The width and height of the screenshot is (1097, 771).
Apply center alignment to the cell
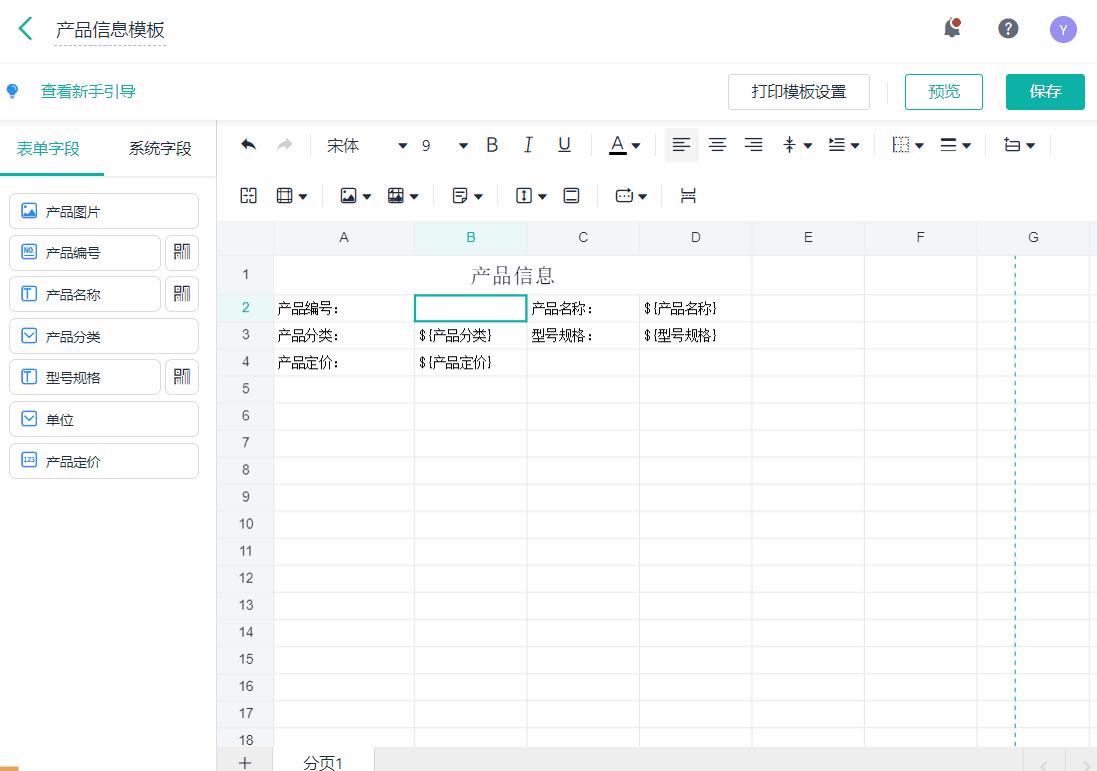point(717,144)
